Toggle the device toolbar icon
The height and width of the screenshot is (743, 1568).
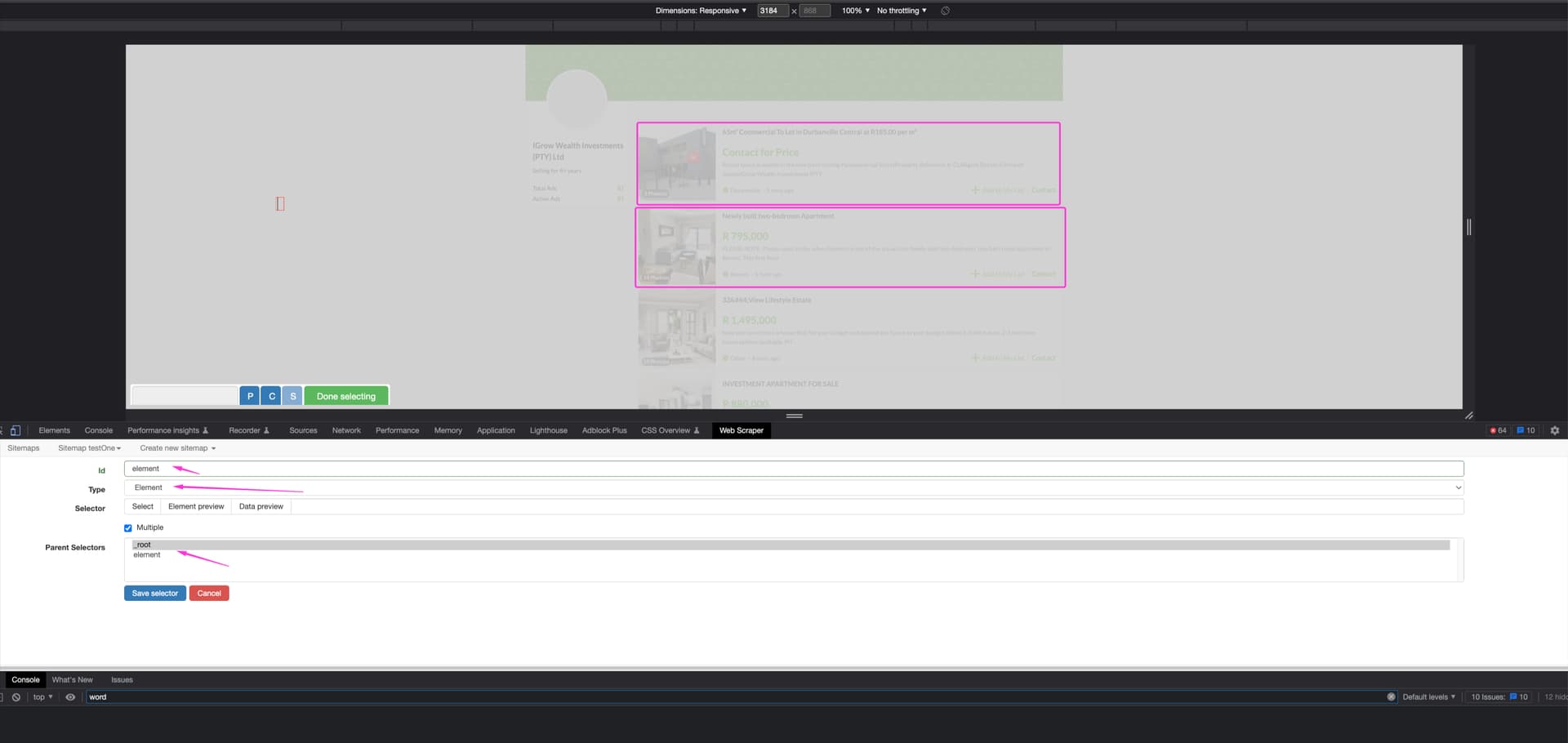15,430
